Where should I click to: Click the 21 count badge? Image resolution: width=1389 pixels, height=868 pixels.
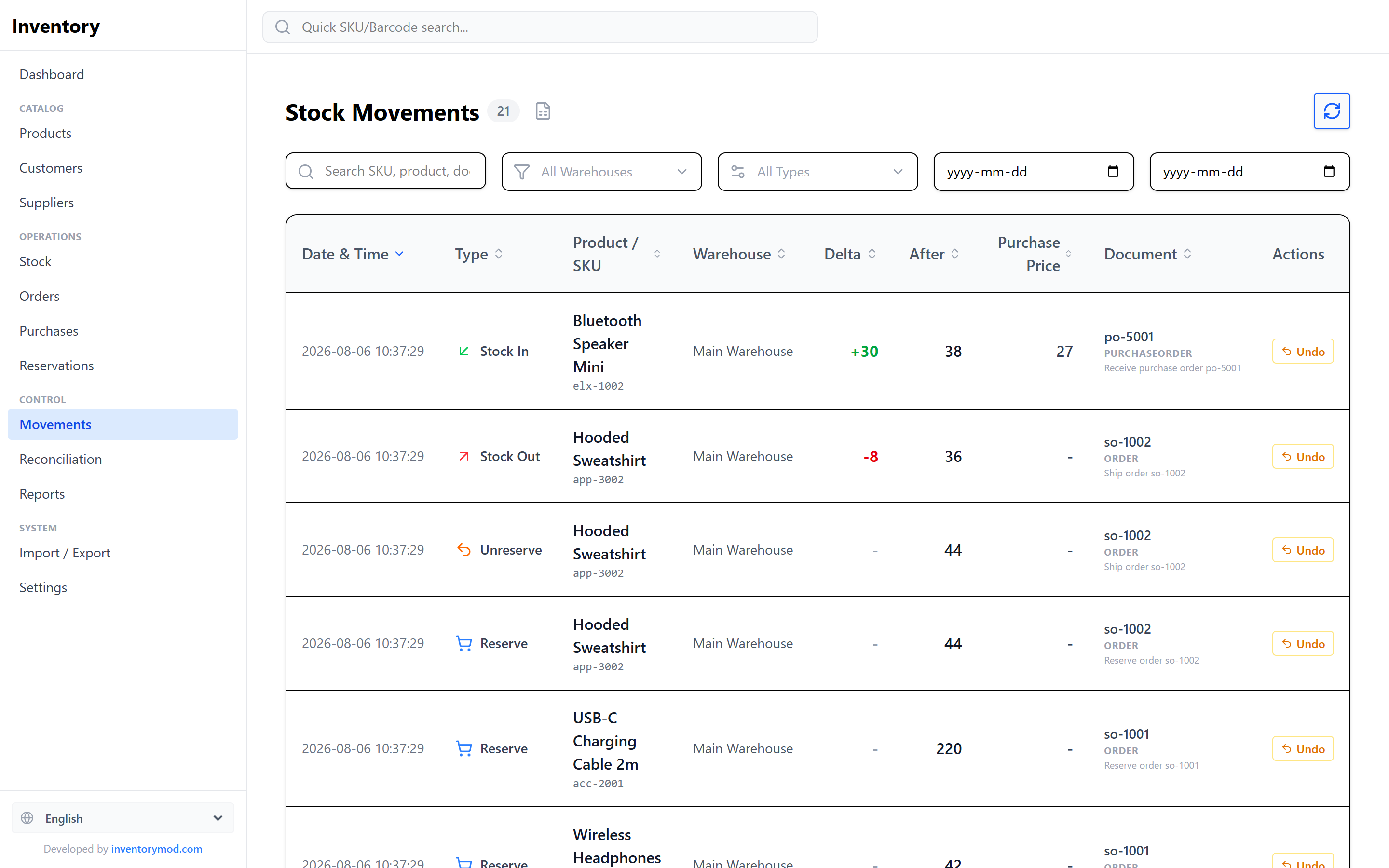point(504,111)
